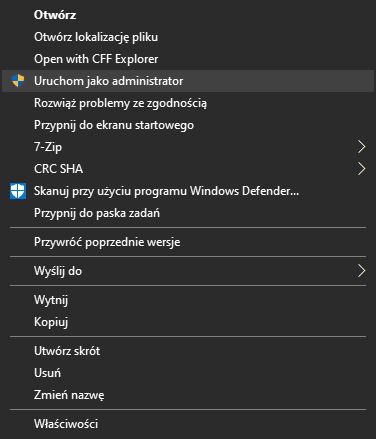
Task: Expand the CRC SHA submenu arrow
Action: (362, 169)
